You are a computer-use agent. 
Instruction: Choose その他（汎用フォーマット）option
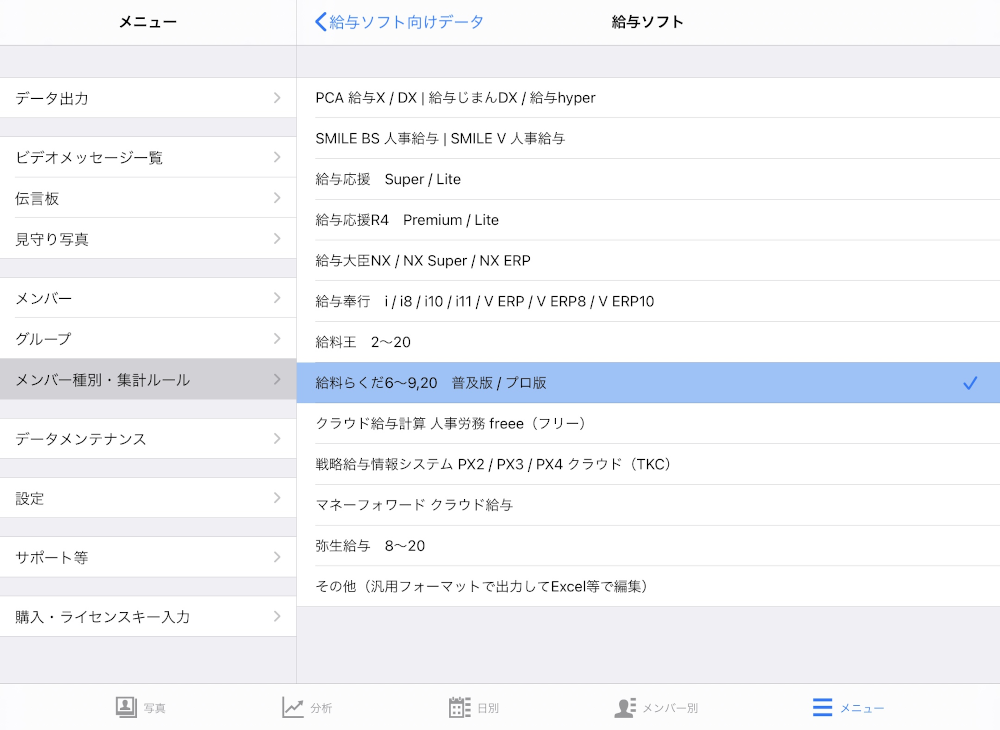pos(648,587)
